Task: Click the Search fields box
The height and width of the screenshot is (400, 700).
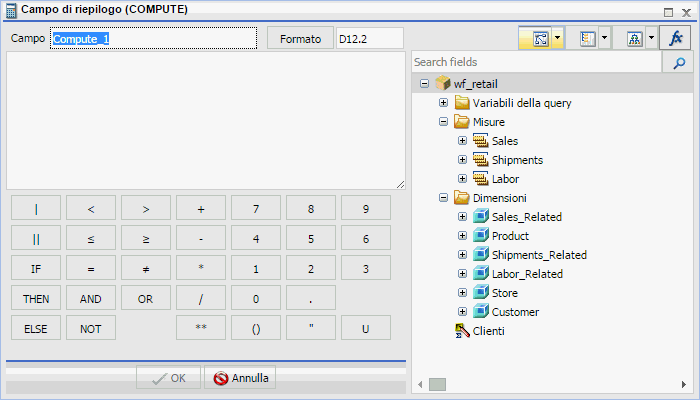Action: pyautogui.click(x=536, y=62)
